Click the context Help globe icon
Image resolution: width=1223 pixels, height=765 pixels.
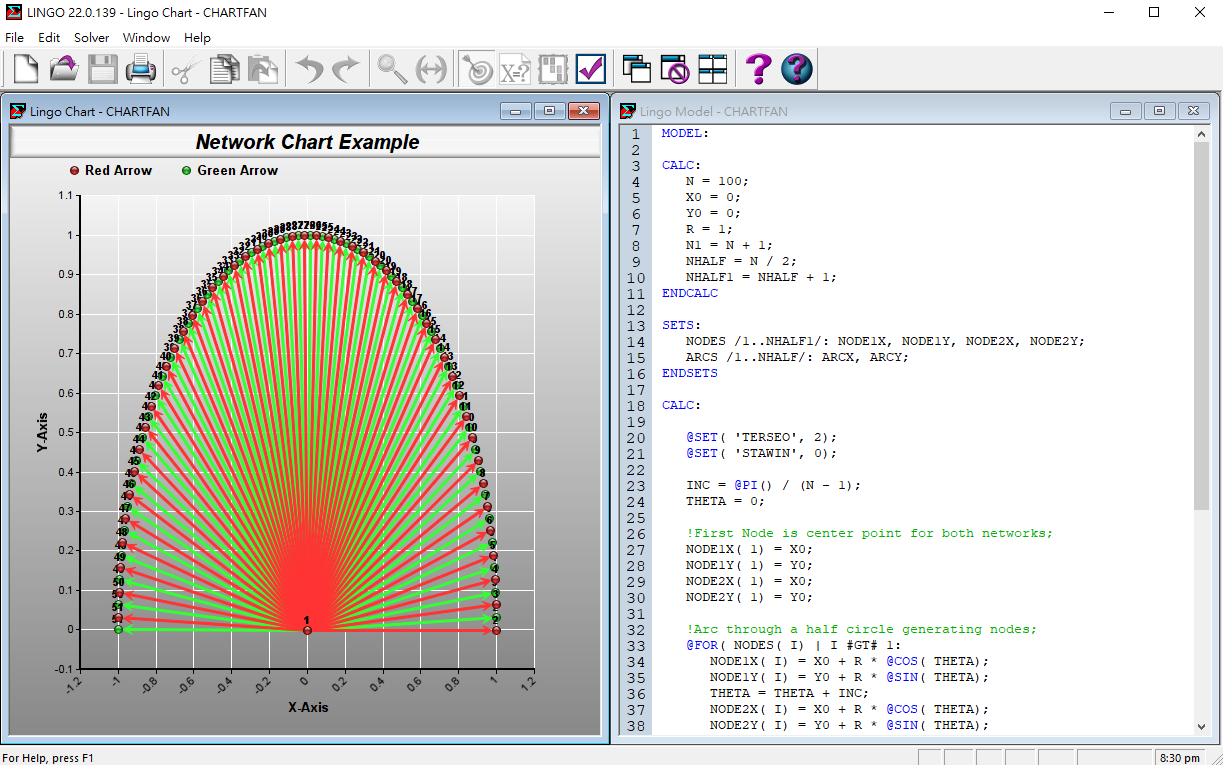pyautogui.click(x=797, y=69)
